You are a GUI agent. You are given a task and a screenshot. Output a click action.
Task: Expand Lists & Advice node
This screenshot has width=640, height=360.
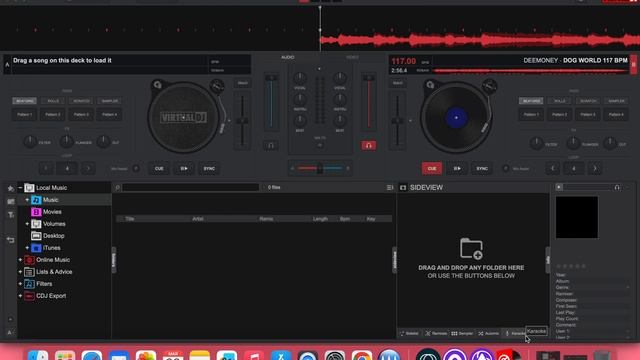point(20,271)
